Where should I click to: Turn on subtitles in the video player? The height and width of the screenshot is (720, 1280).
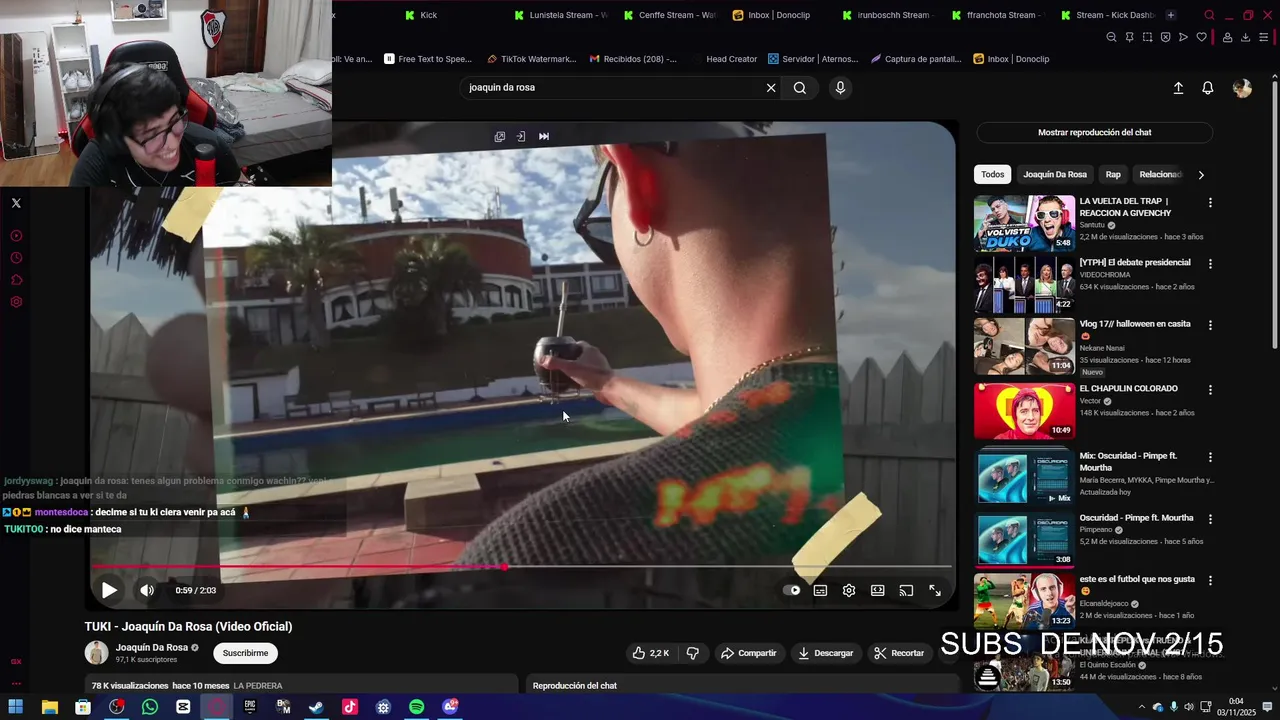point(820,590)
